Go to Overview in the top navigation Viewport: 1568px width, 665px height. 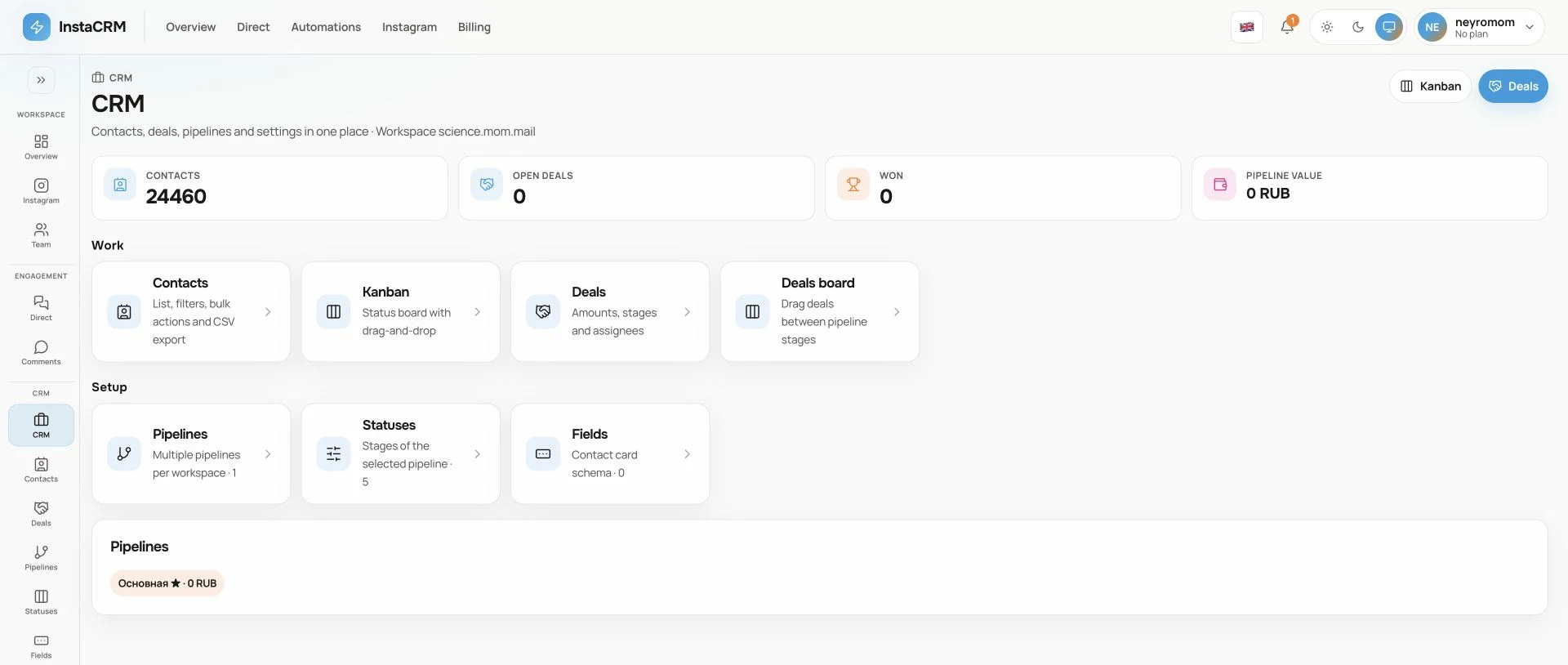[x=190, y=27]
